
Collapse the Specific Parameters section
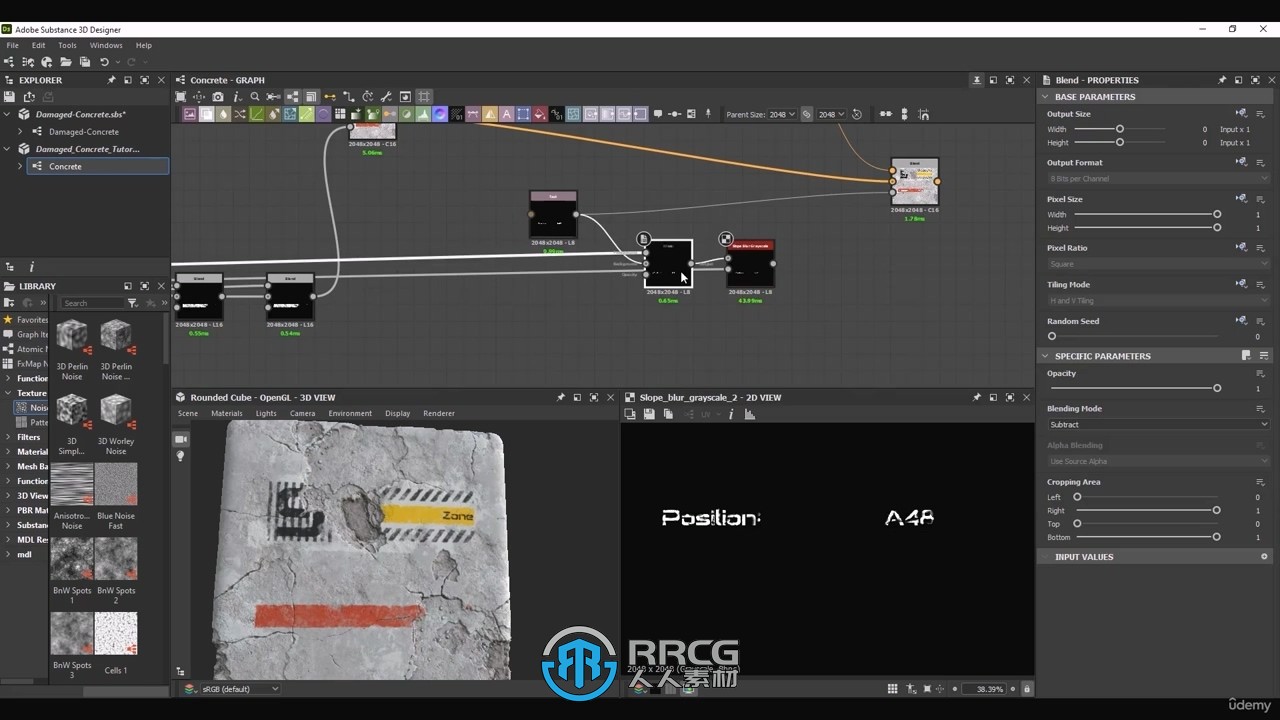click(x=1046, y=356)
